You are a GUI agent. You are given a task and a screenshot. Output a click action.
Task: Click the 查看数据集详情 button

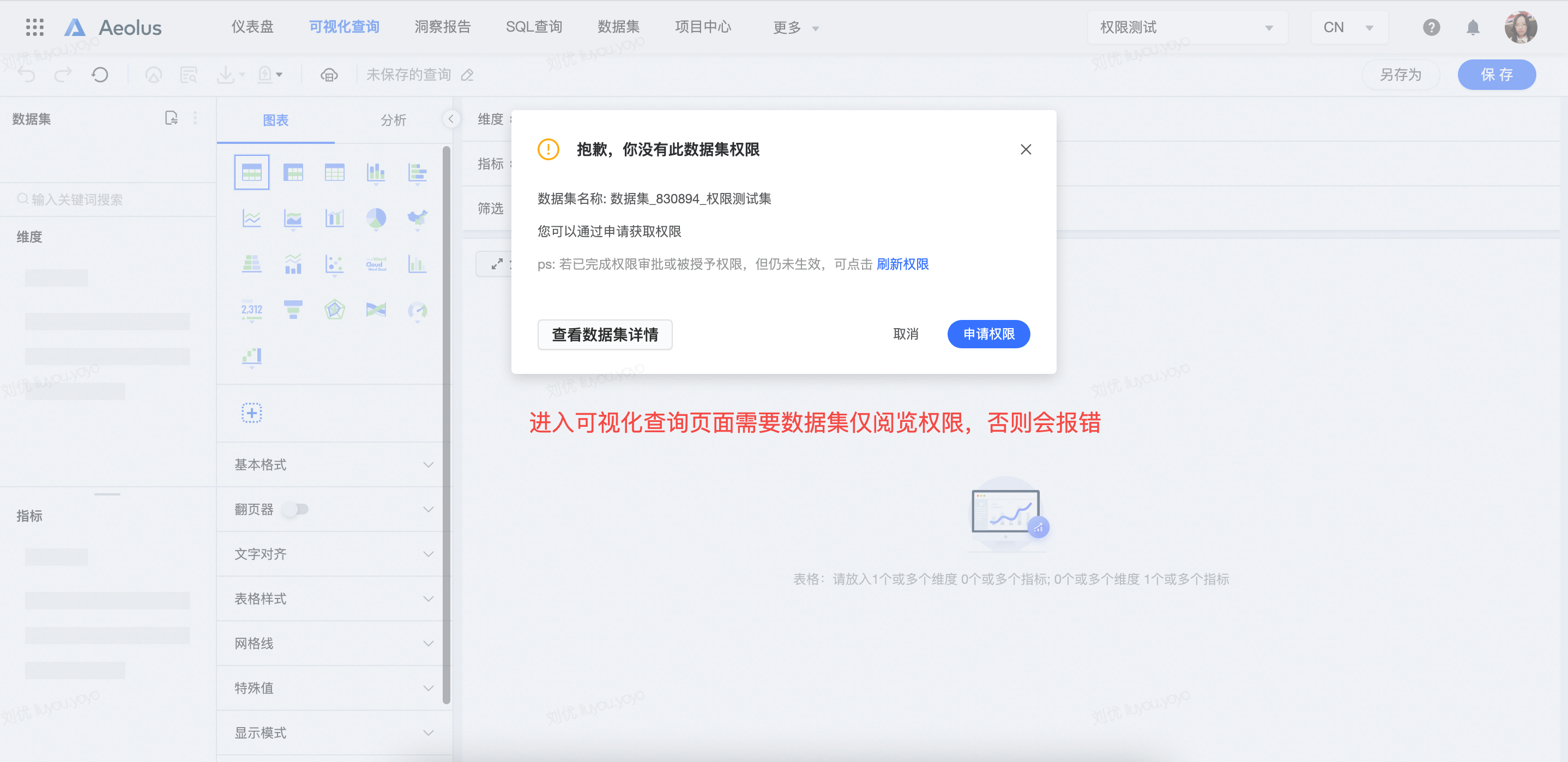[x=605, y=335]
